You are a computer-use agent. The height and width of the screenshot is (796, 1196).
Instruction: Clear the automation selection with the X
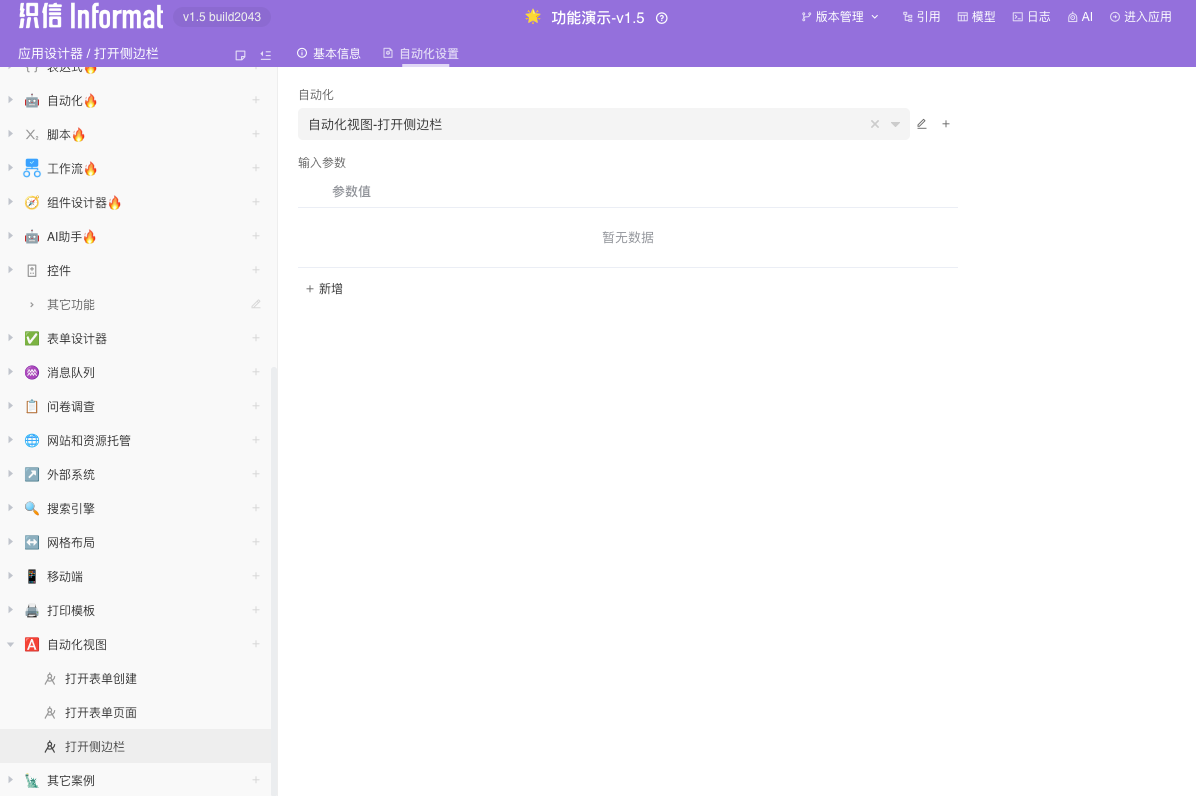pos(874,123)
